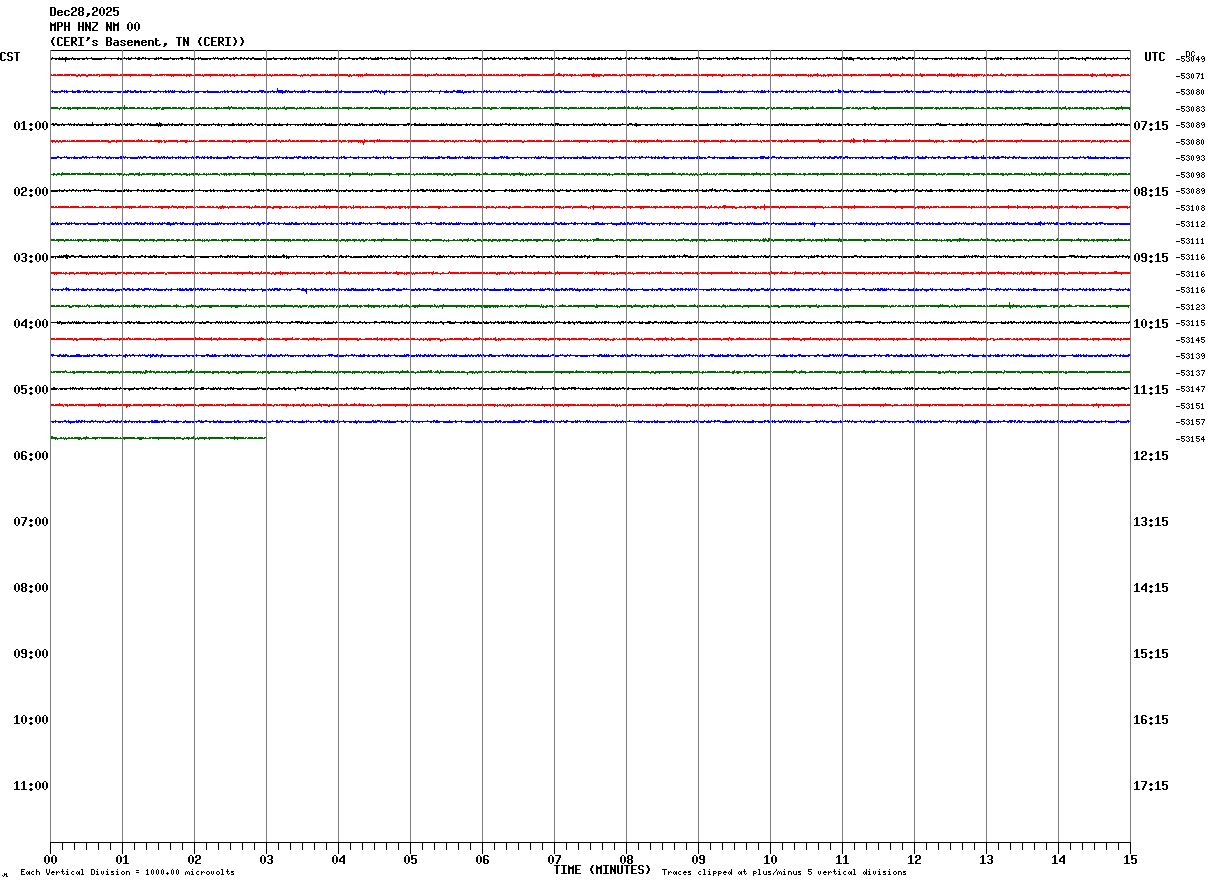1210x886 pixels.
Task: Click minute tick label 09 on time axis
Action: click(698, 860)
